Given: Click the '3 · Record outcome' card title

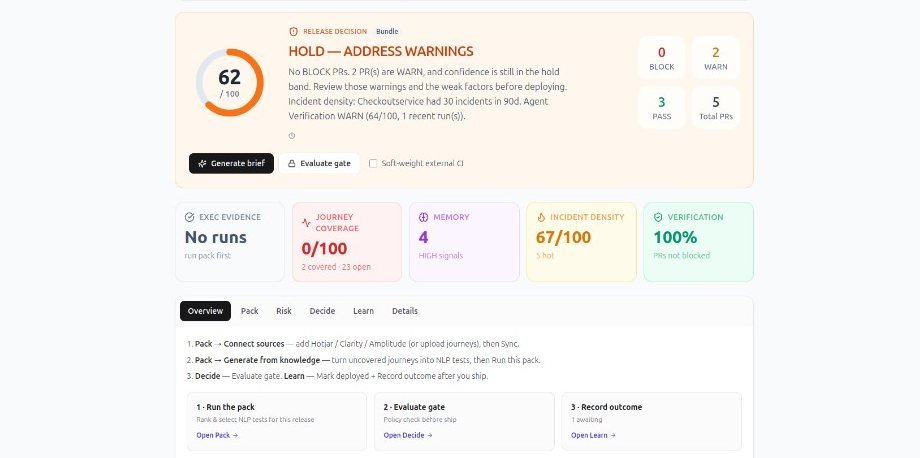Looking at the screenshot, I should click(x=607, y=407).
